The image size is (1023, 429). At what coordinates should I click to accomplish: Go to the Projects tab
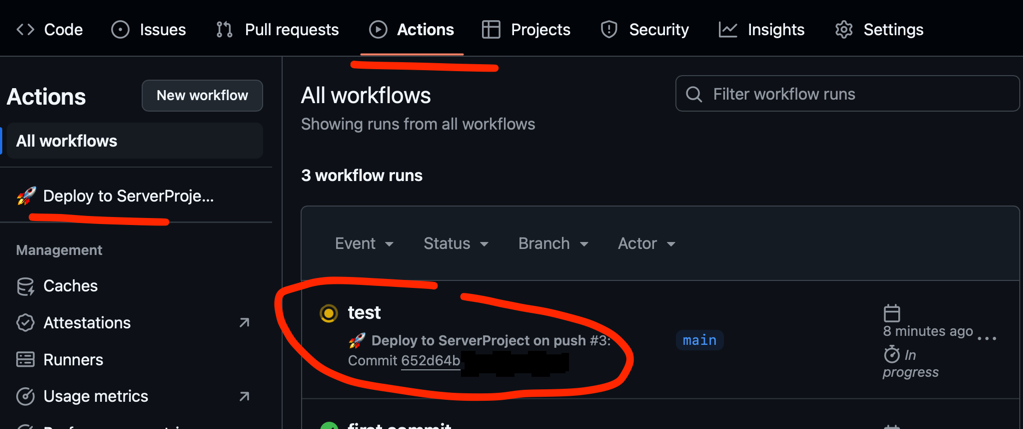(526, 30)
